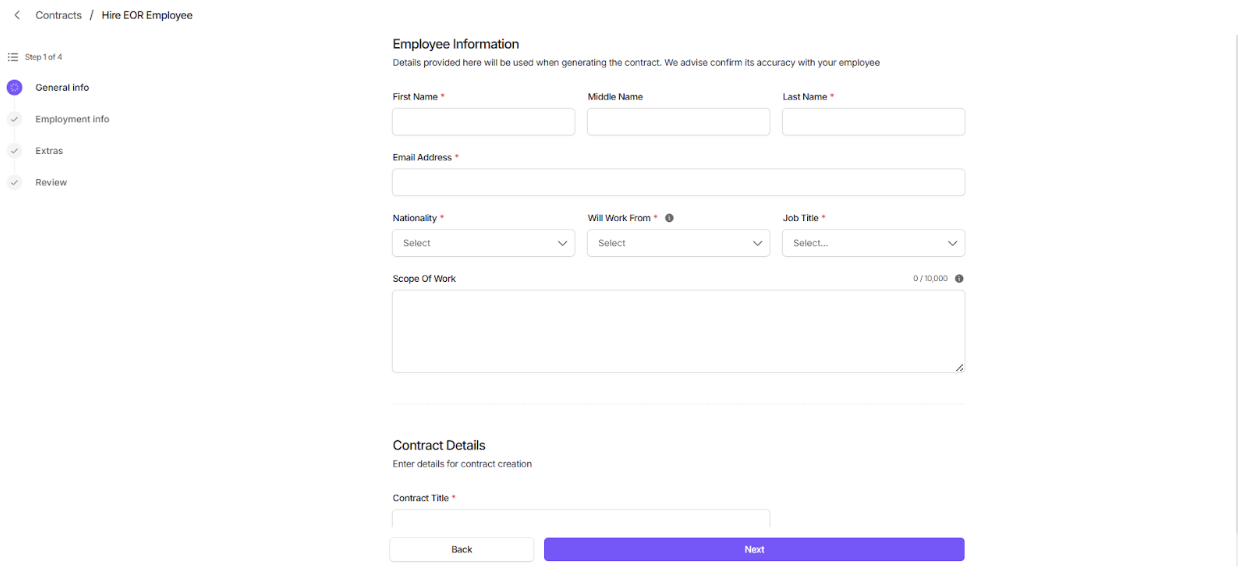
Task: Open the Job Title select menu
Action: (x=873, y=243)
